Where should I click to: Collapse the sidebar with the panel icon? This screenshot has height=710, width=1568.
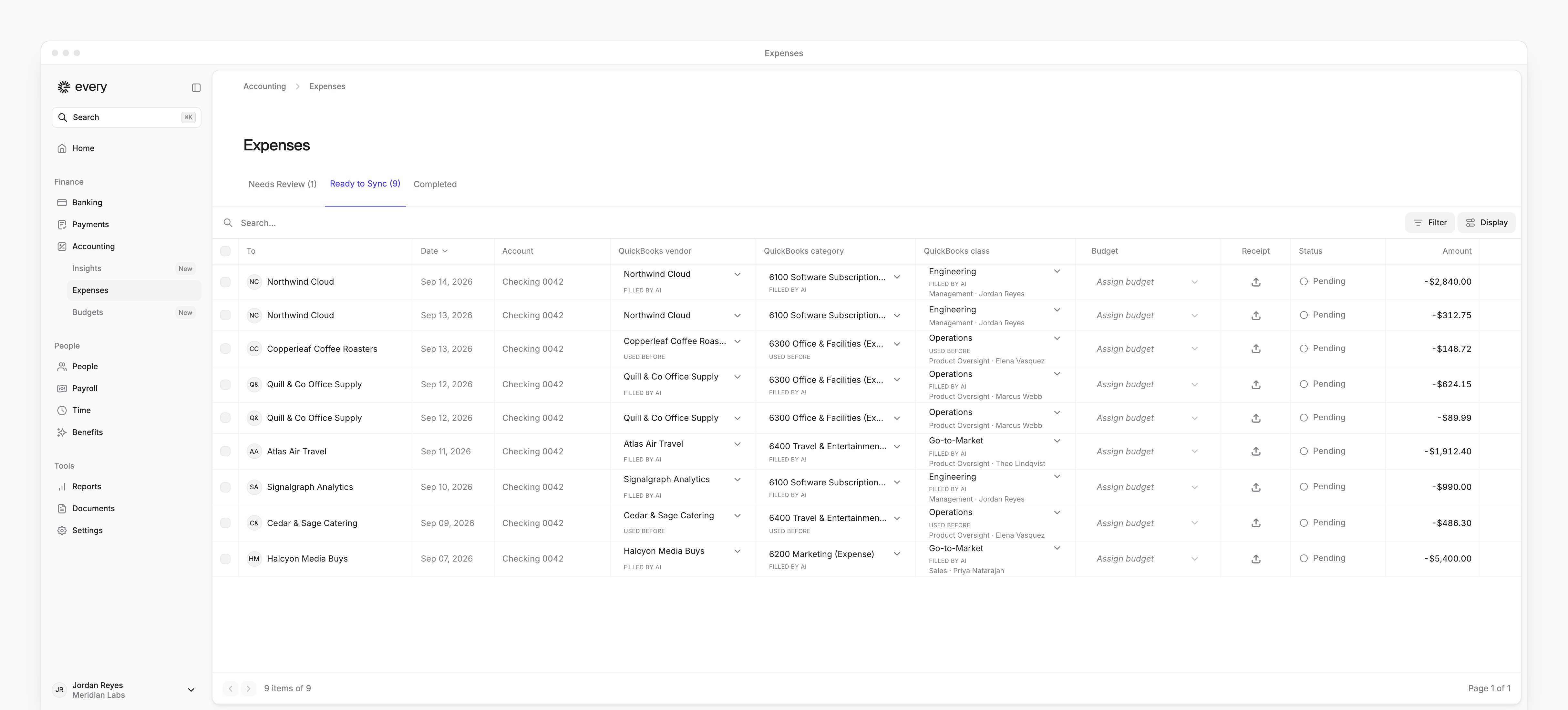point(196,87)
